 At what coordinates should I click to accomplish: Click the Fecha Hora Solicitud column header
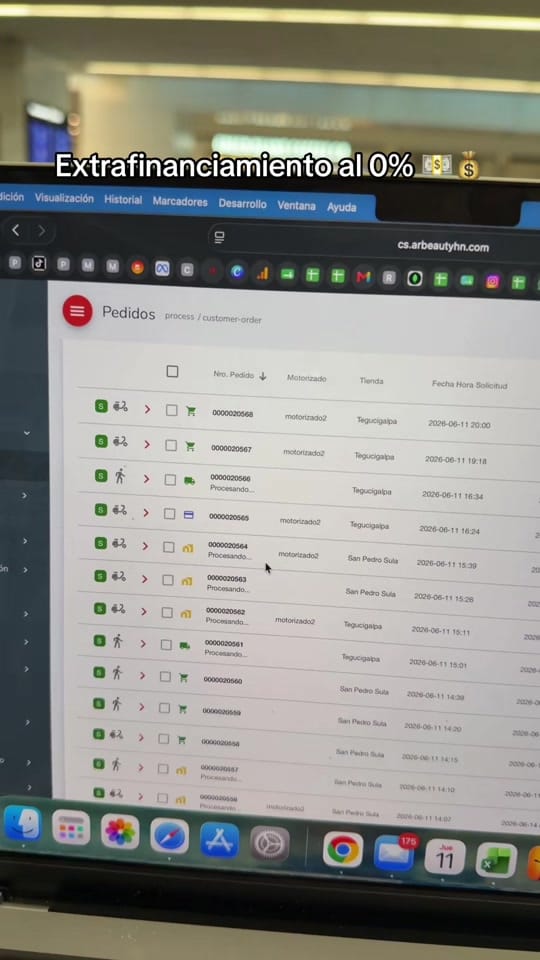470,384
